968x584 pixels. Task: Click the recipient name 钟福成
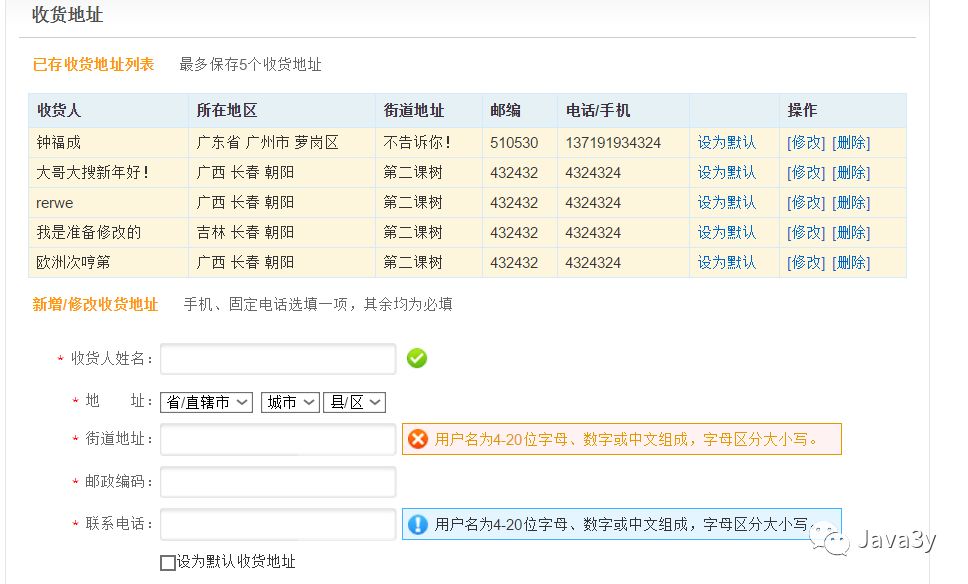(x=59, y=143)
